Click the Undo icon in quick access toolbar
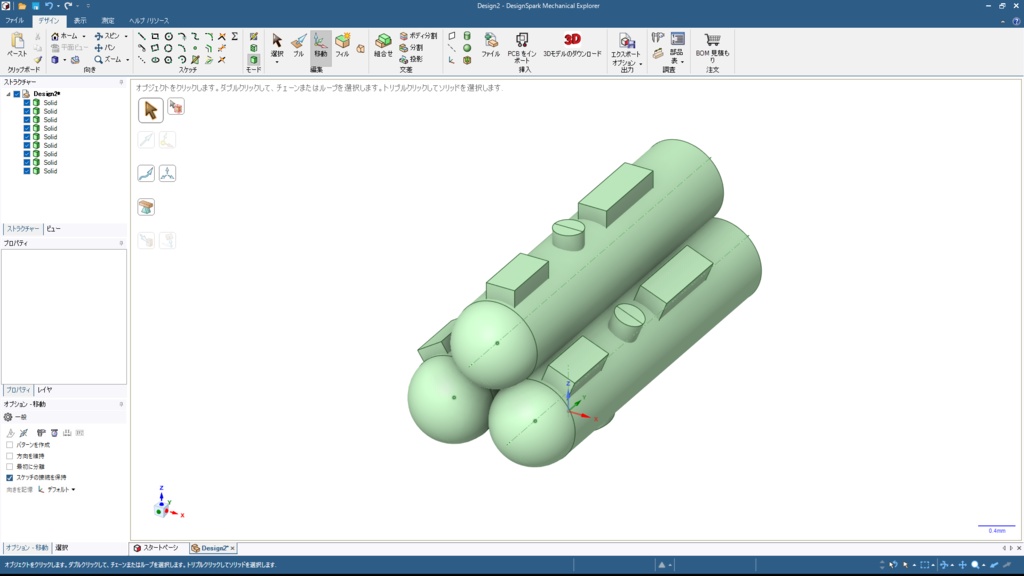Screen dimensions: 1024x576 (x=48, y=6)
